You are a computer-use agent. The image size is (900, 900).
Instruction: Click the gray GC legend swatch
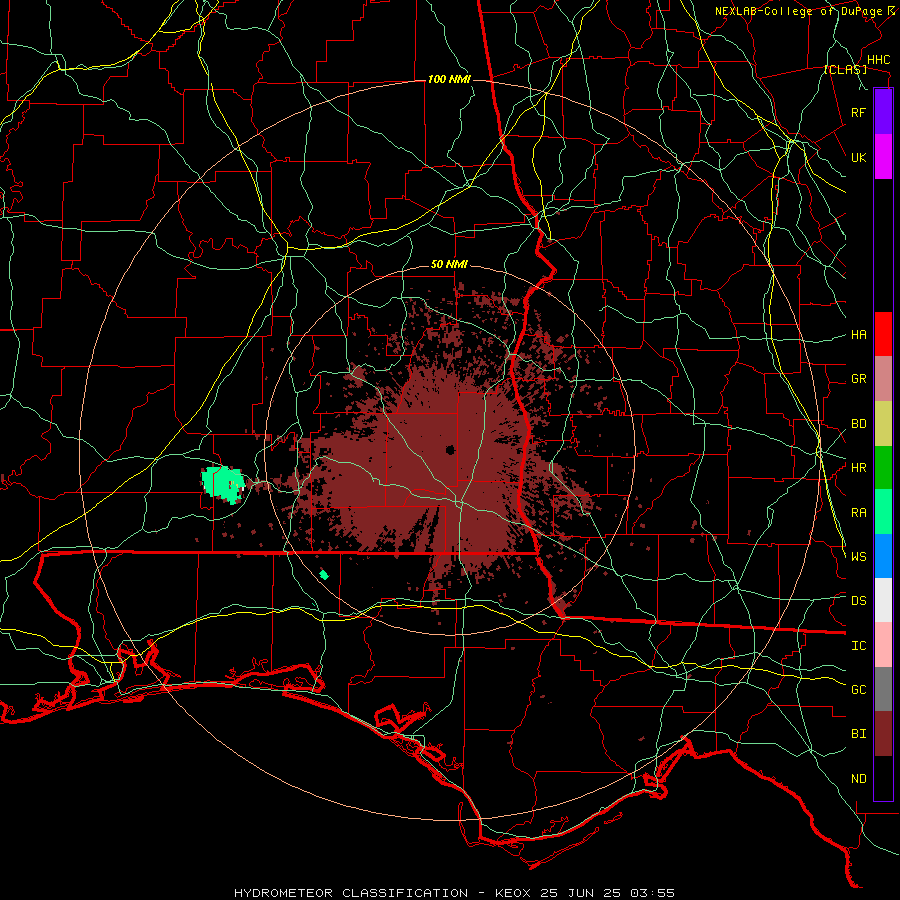[x=883, y=689]
